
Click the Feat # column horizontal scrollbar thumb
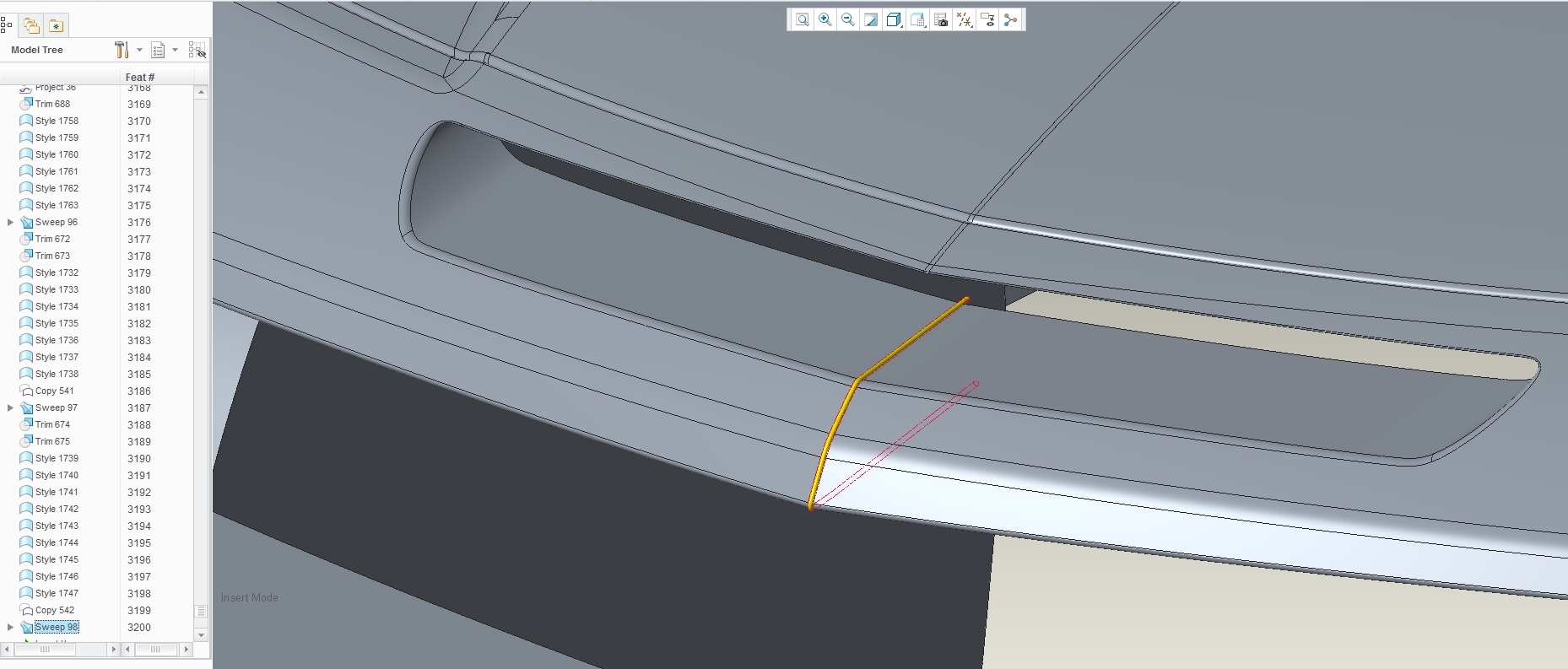point(155,650)
